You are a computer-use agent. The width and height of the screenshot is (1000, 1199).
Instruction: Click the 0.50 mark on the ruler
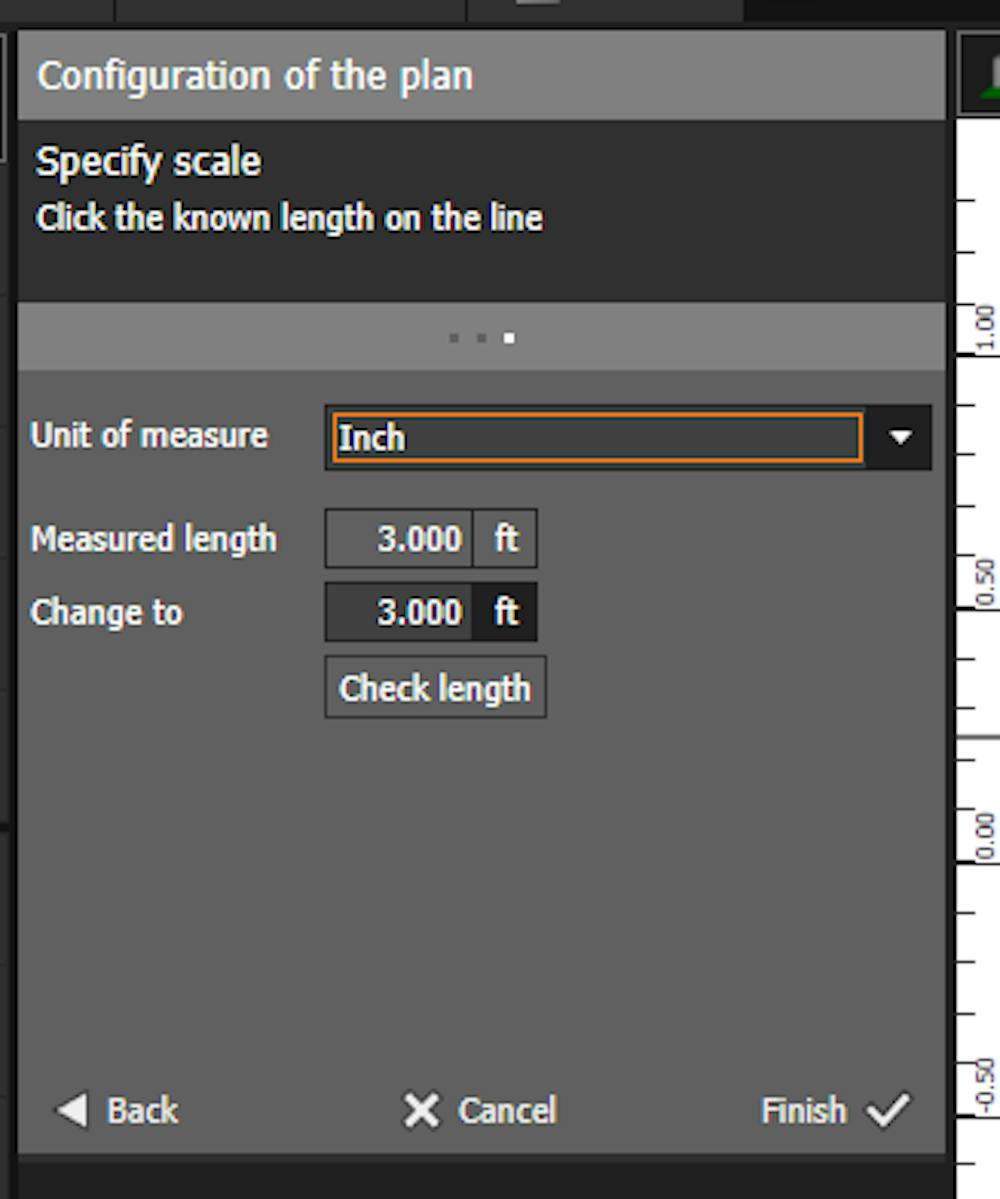[x=984, y=582]
